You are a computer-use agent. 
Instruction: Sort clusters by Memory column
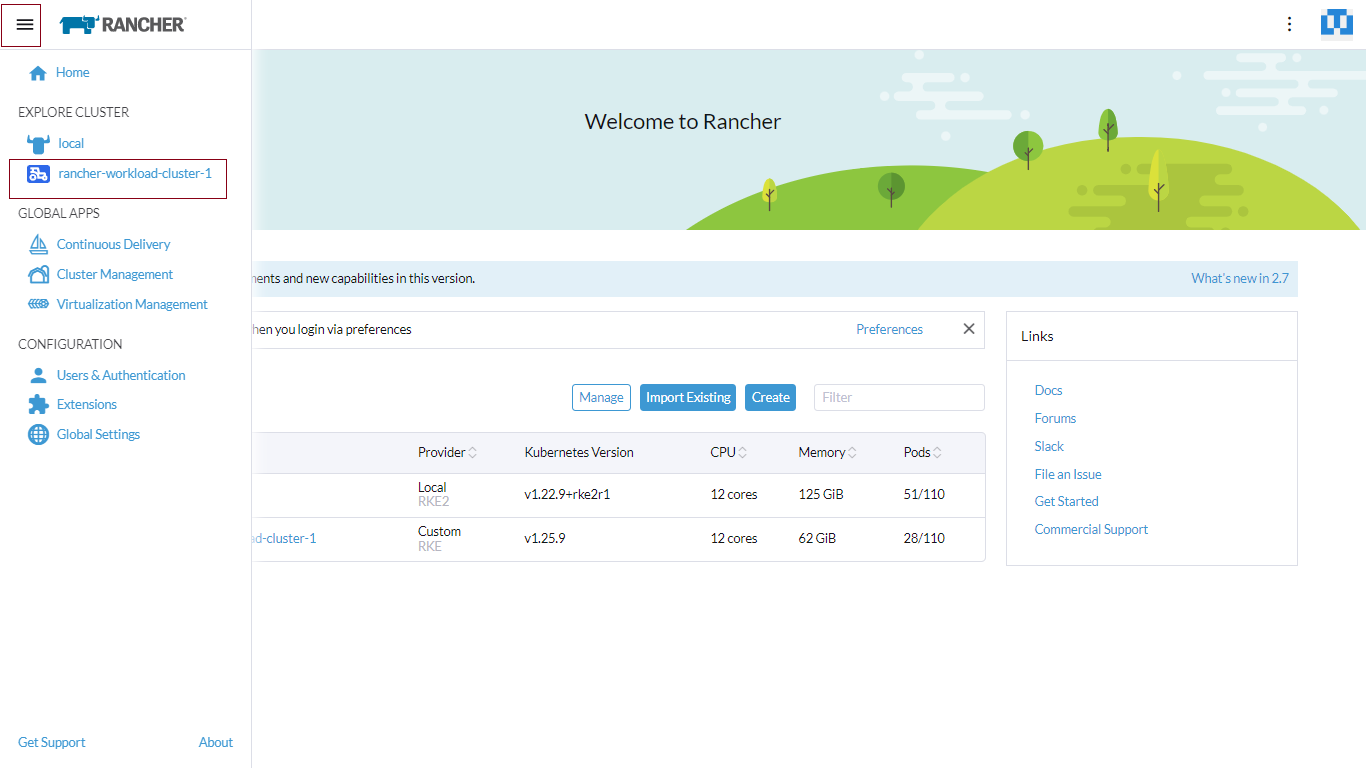852,453
